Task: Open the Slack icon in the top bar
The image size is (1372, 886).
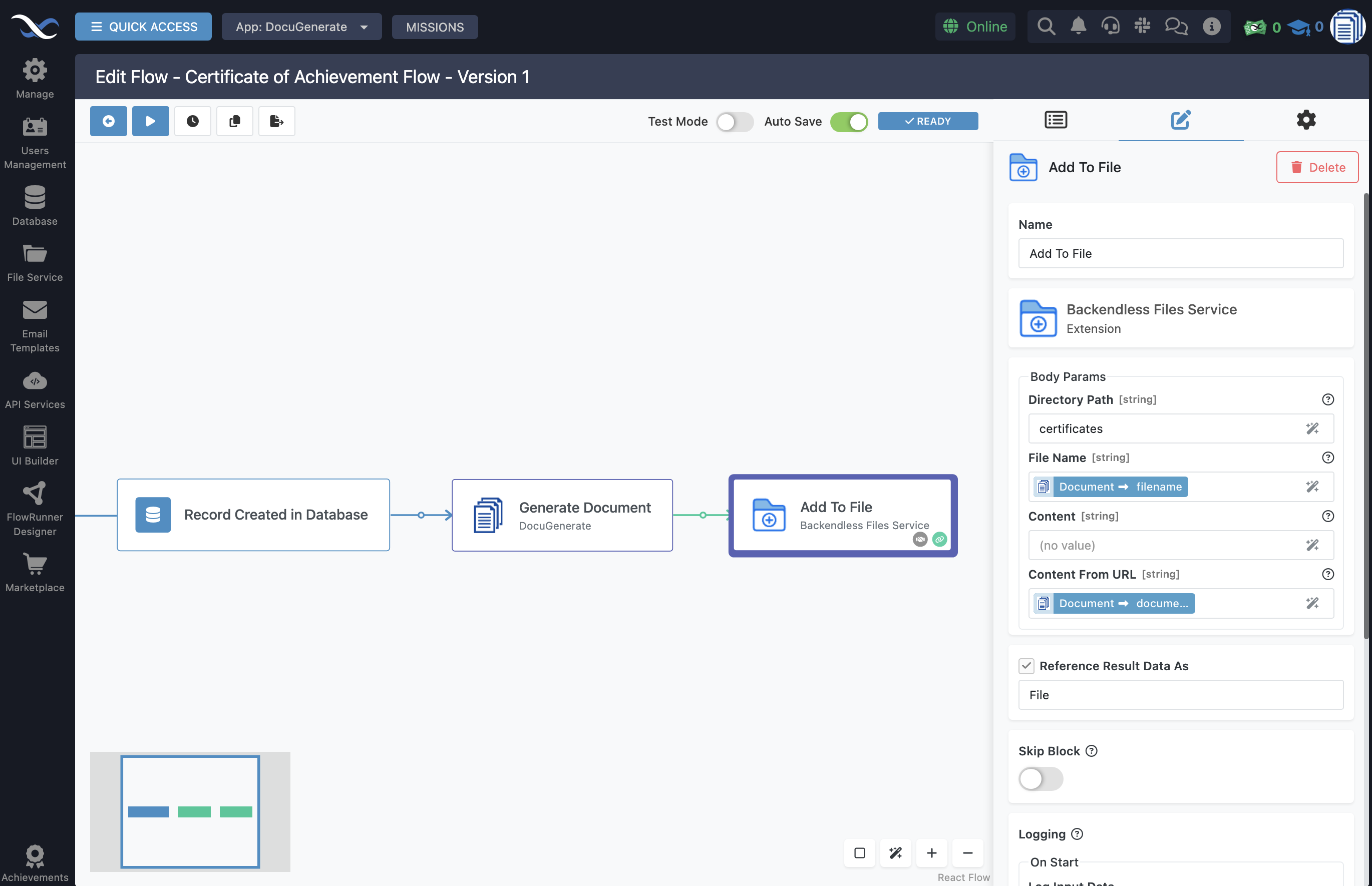Action: click(x=1143, y=26)
